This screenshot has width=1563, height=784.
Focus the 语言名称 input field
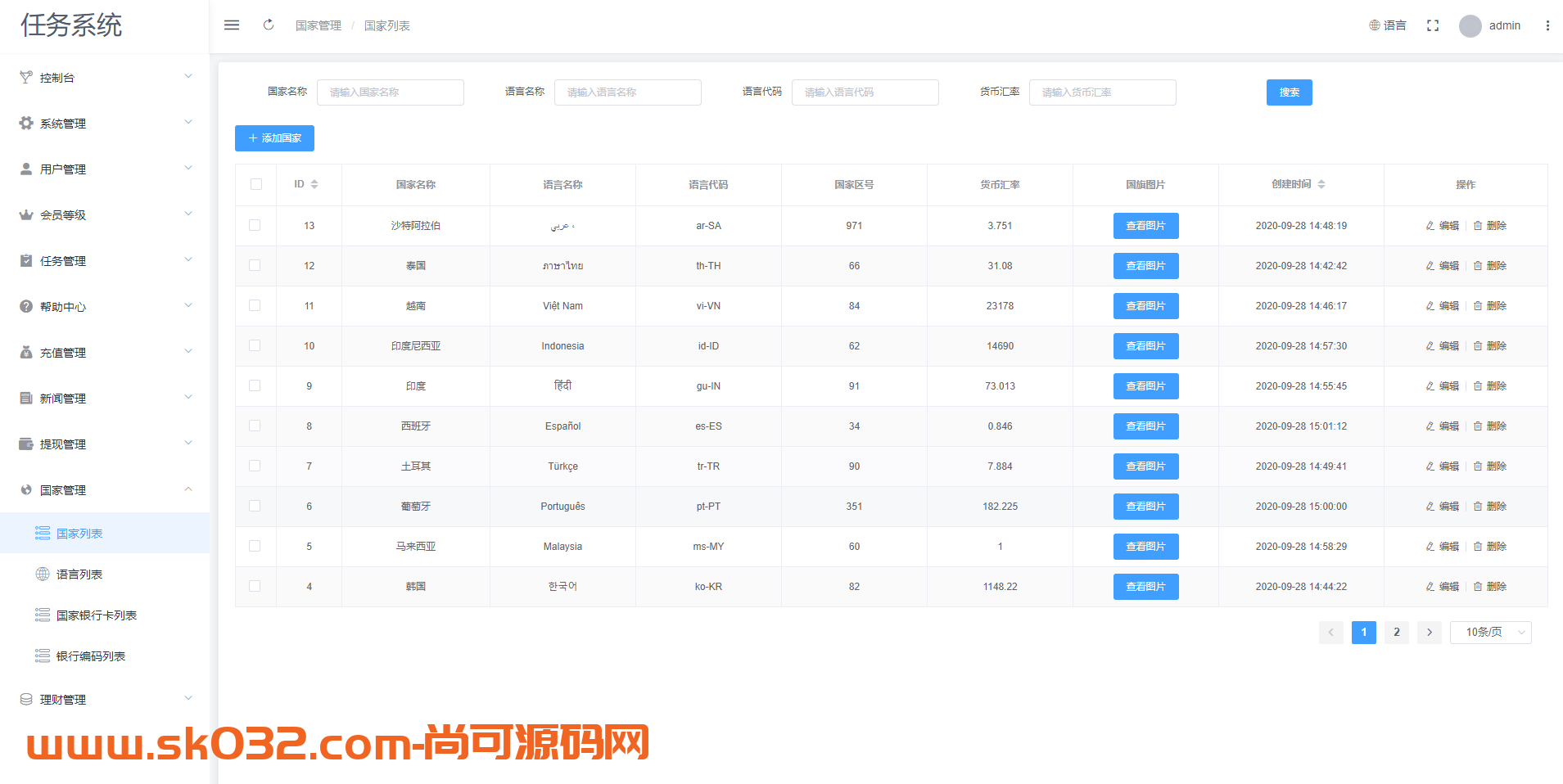pyautogui.click(x=628, y=92)
